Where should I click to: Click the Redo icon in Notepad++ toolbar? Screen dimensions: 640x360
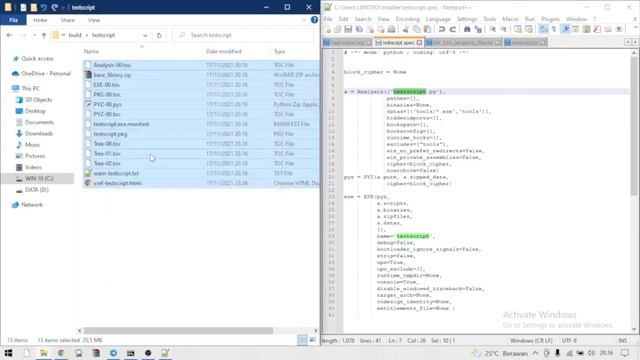[x=453, y=29]
